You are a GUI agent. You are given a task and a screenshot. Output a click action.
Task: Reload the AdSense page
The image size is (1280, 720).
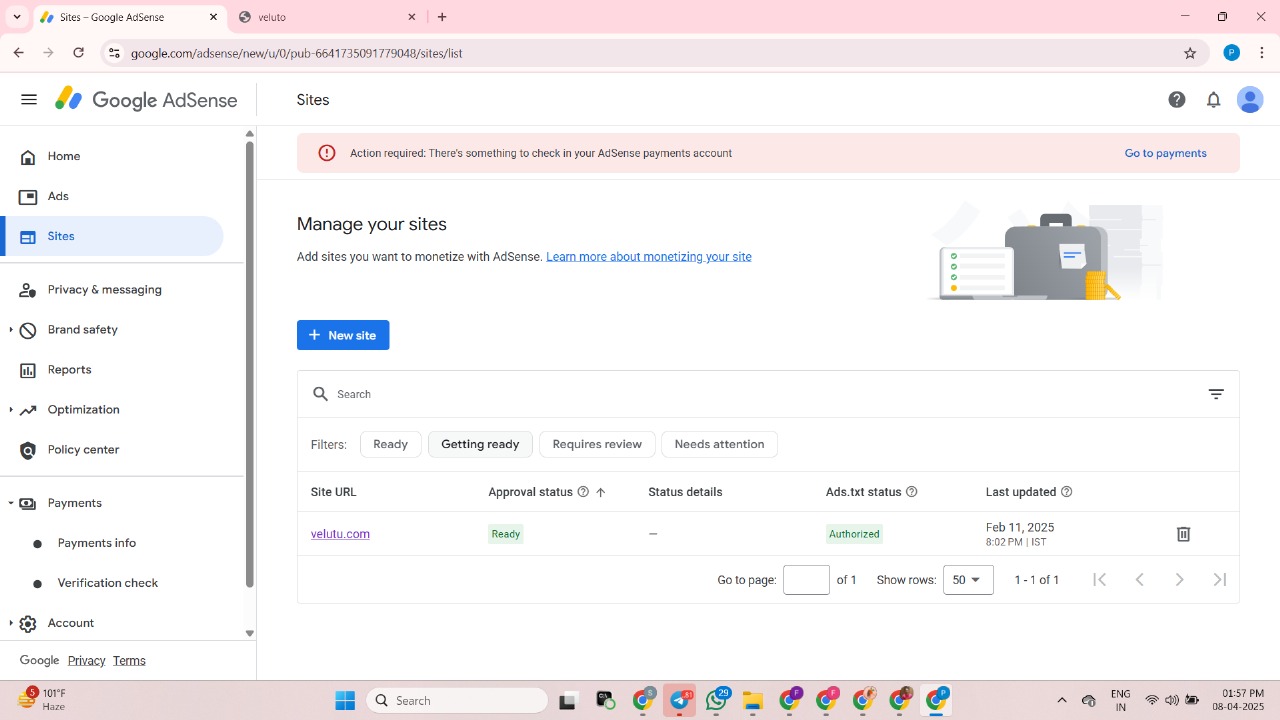coord(79,53)
